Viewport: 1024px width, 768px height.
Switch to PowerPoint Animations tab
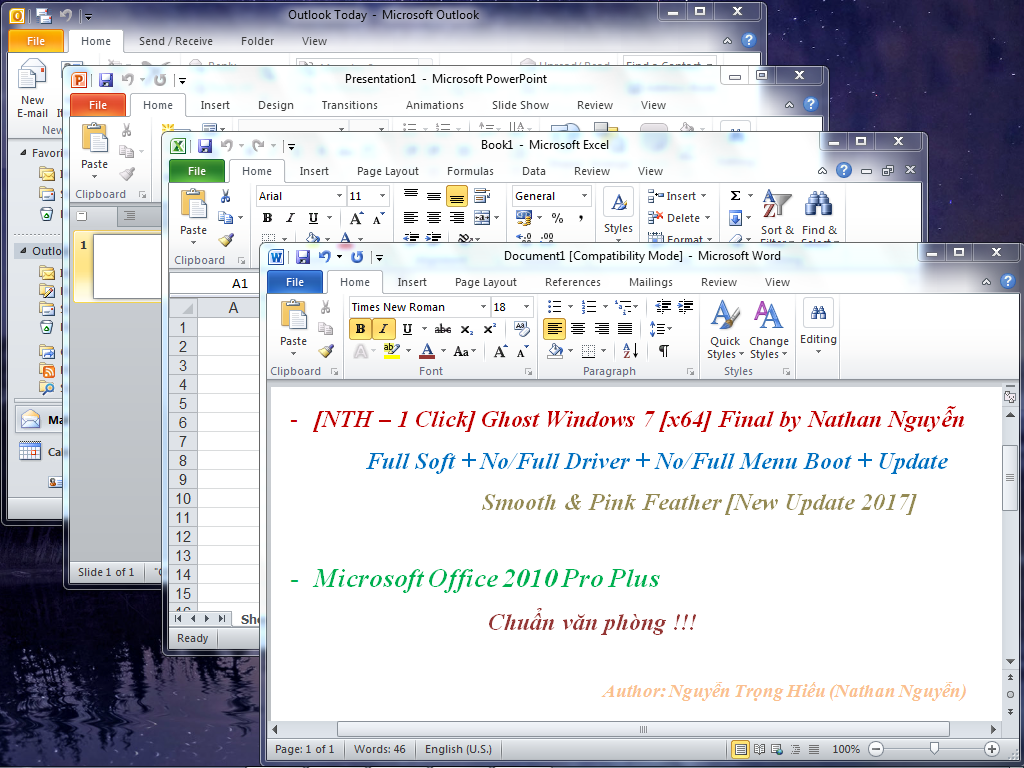coord(434,105)
